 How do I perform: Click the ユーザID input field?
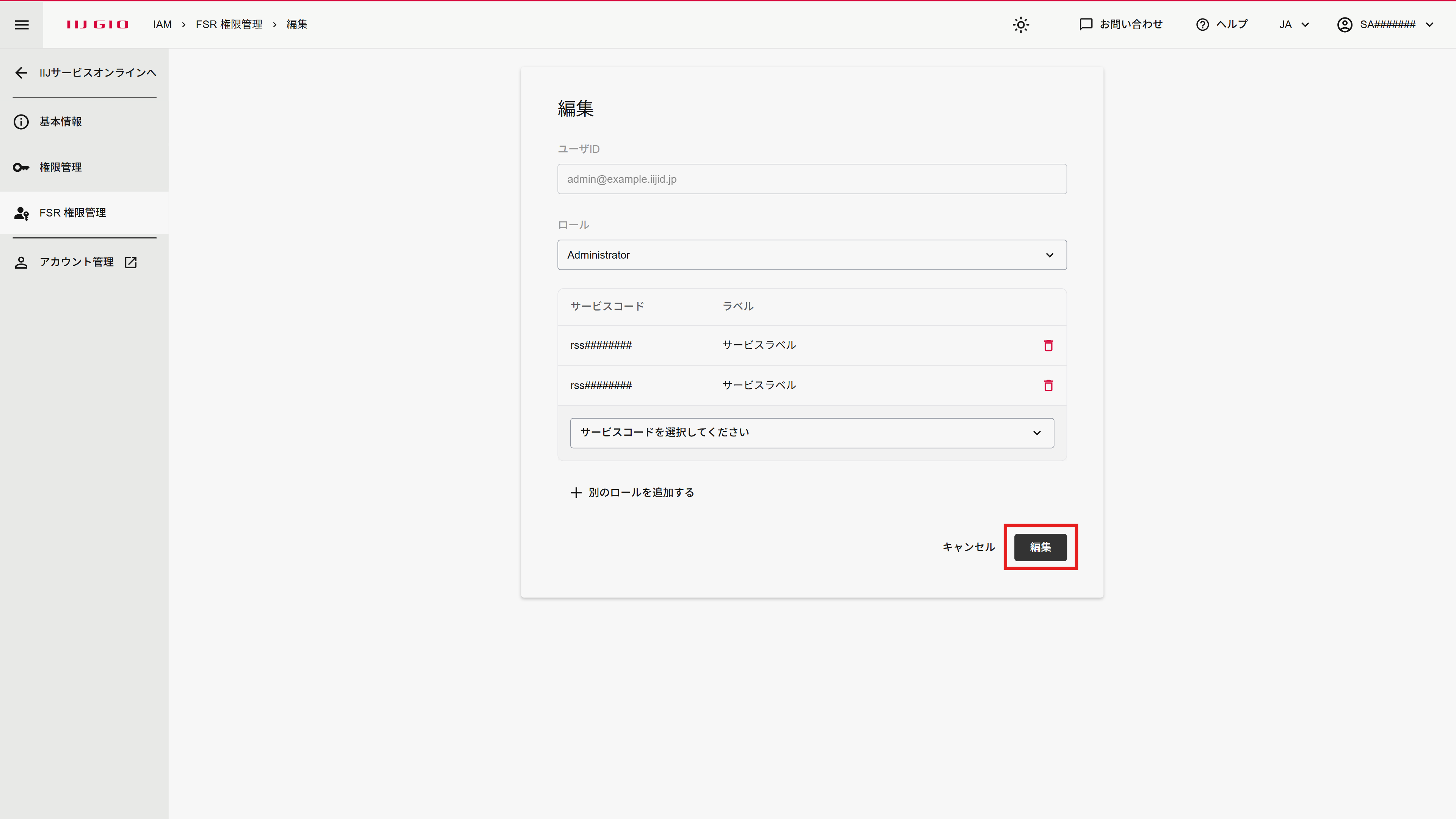[x=812, y=179]
